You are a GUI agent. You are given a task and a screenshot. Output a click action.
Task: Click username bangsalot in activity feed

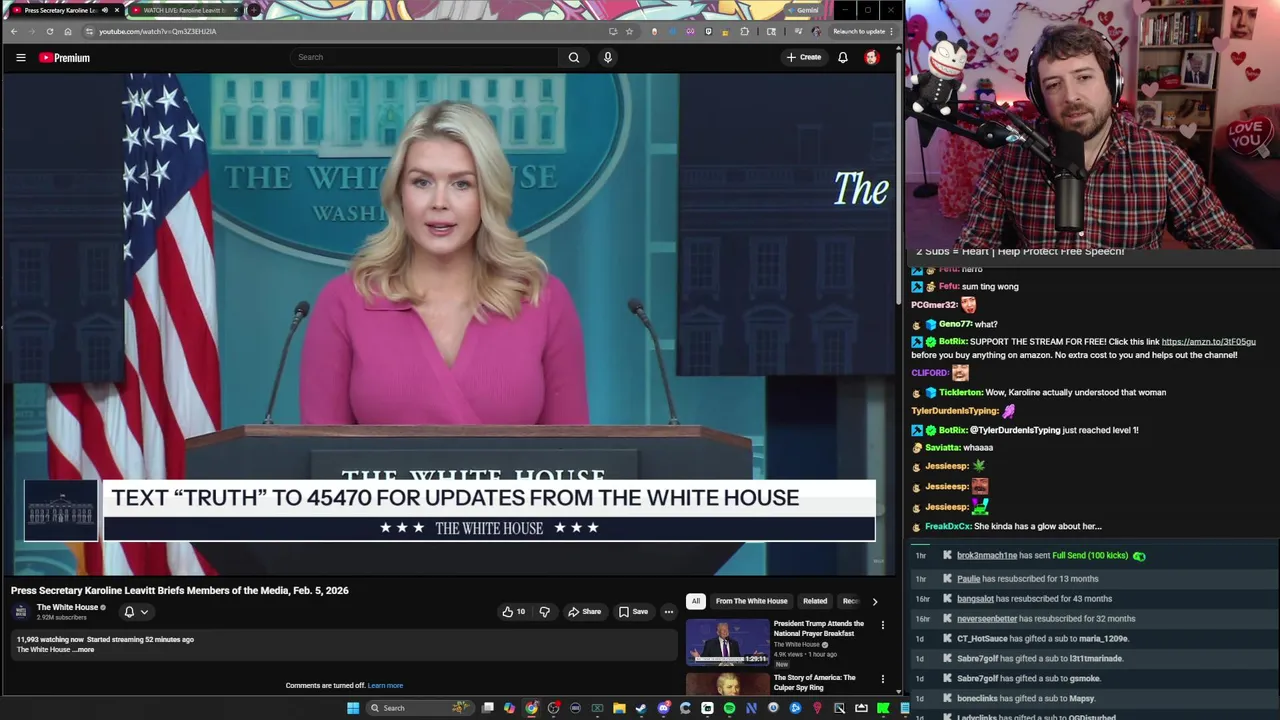(x=975, y=599)
